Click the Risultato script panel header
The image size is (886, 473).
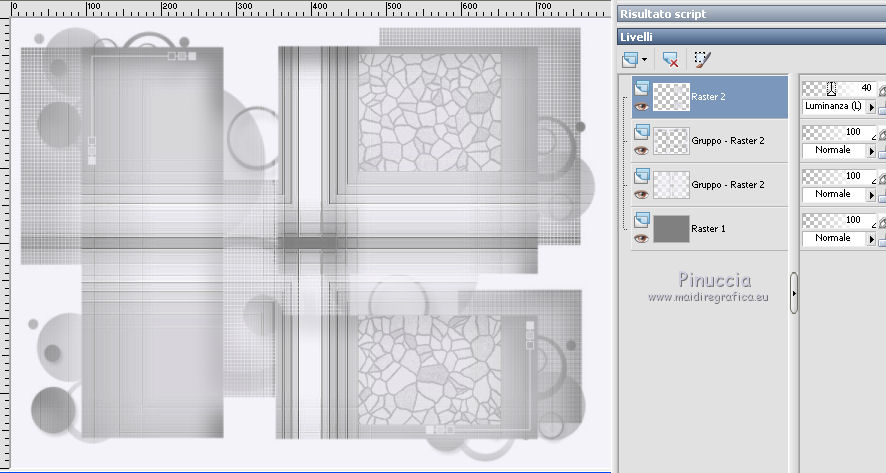tap(752, 14)
